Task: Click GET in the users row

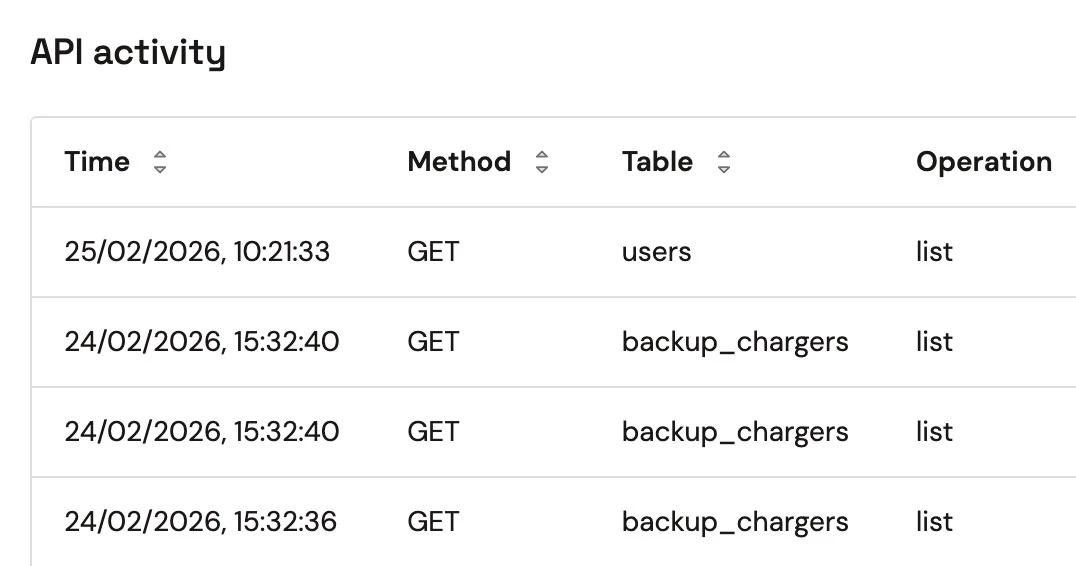Action: (x=433, y=252)
